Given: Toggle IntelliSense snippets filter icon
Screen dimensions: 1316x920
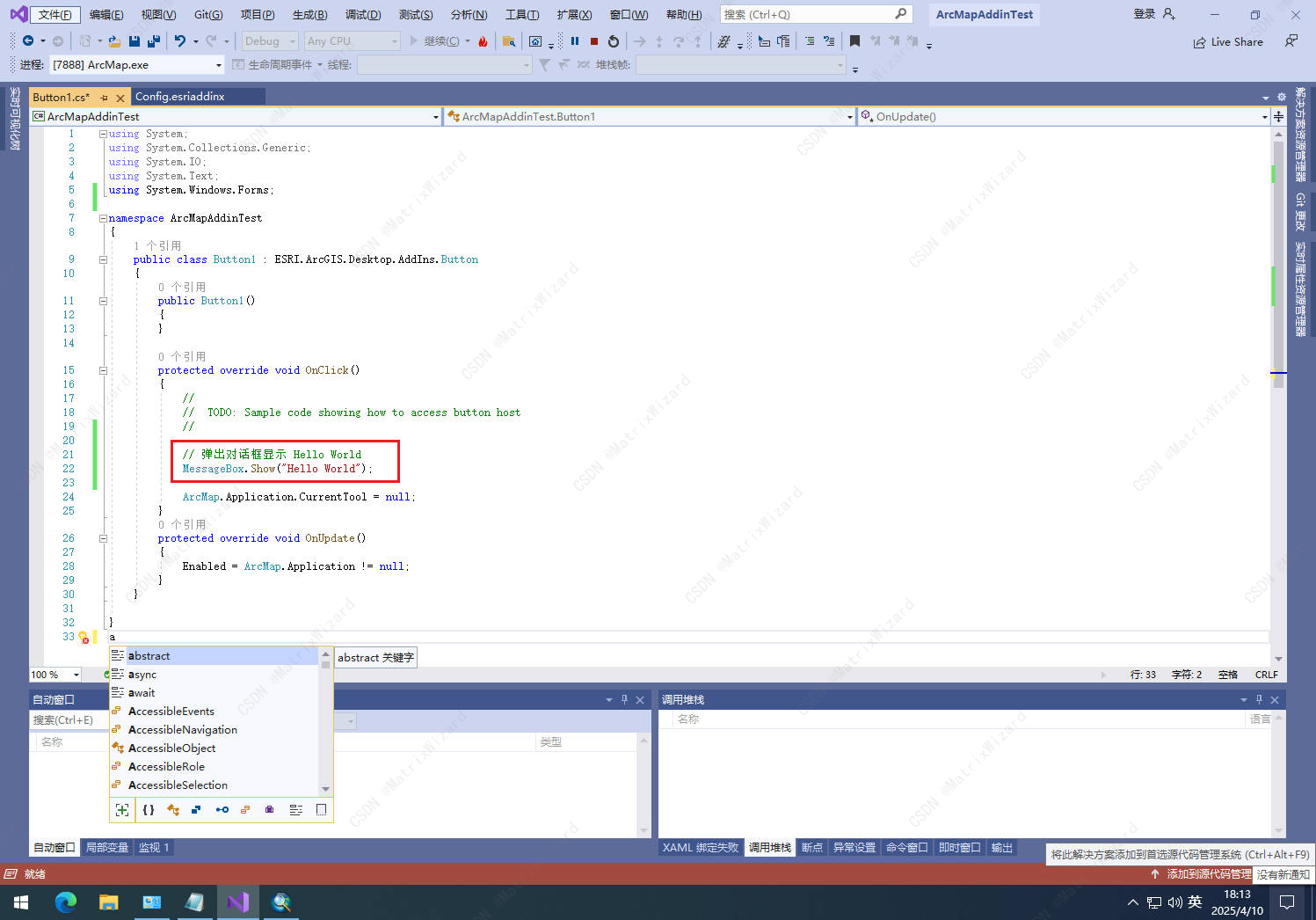Looking at the screenshot, I should point(321,809).
